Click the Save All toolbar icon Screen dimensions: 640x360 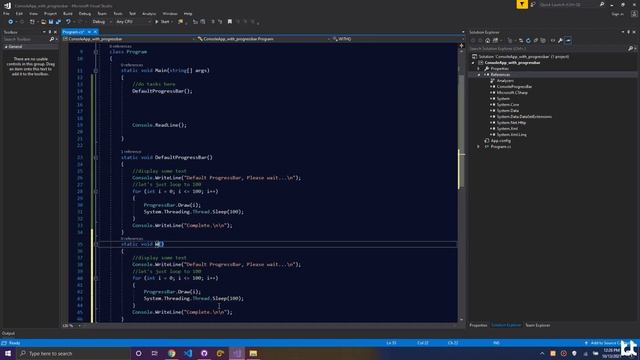(58, 22)
